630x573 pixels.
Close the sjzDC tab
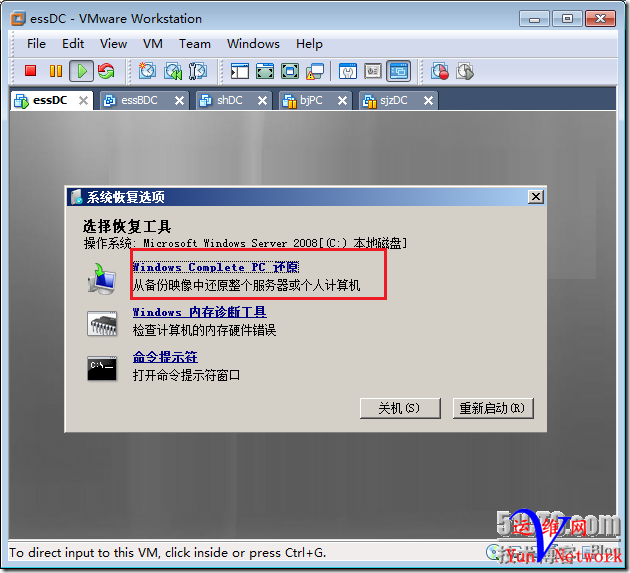(428, 100)
